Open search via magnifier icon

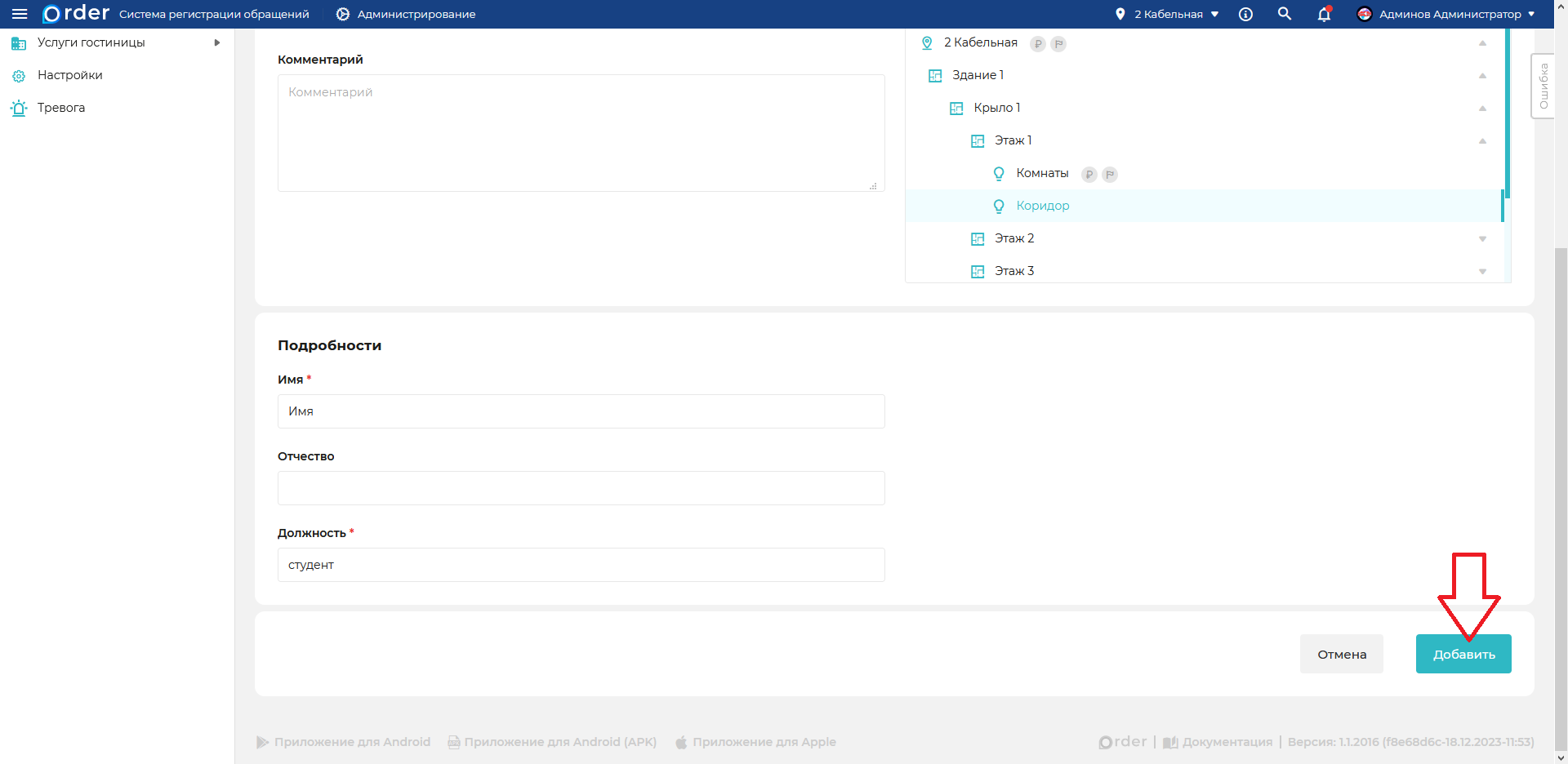(x=1285, y=14)
